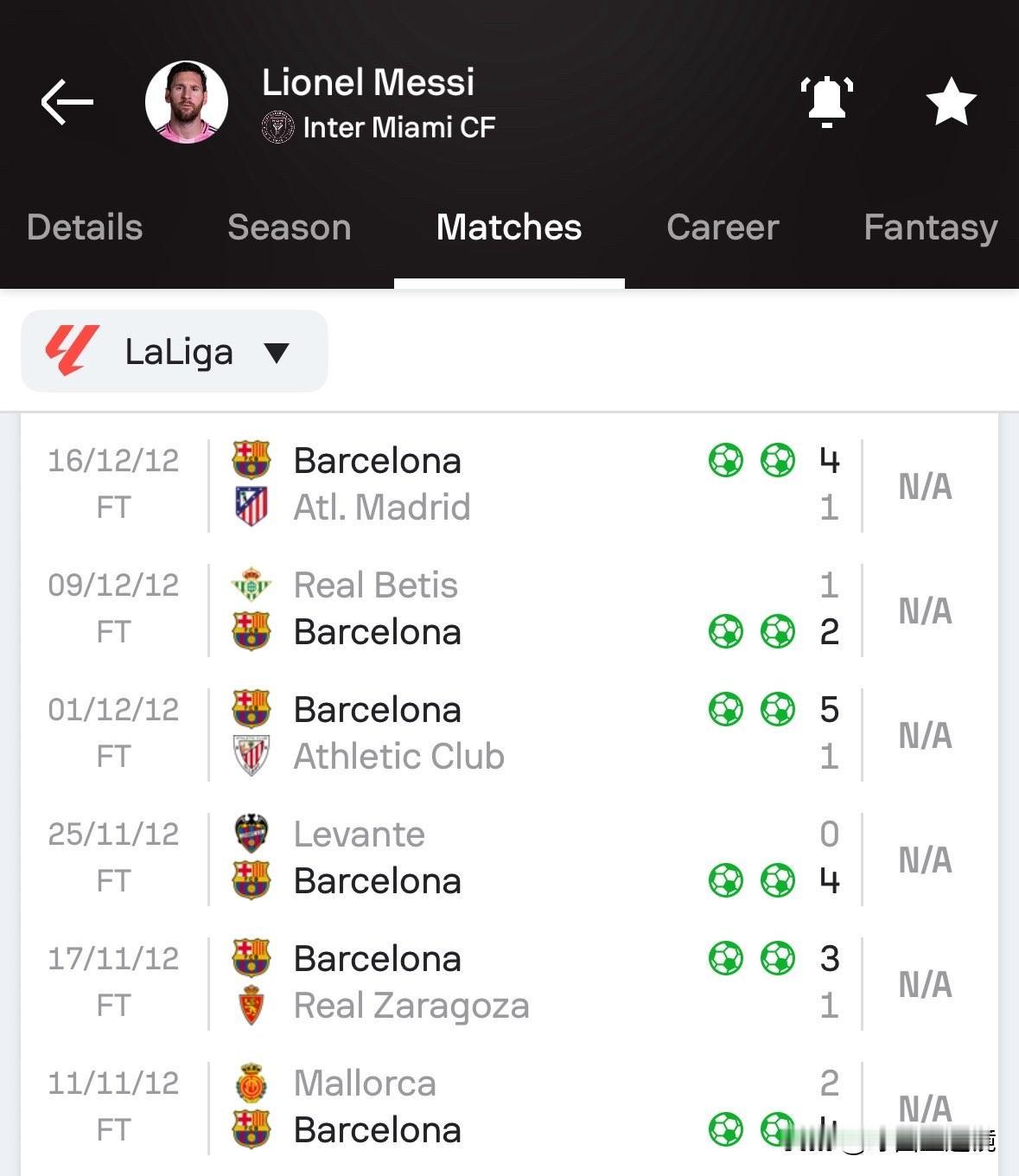Click the Mallorca crest icon

(x=252, y=1083)
